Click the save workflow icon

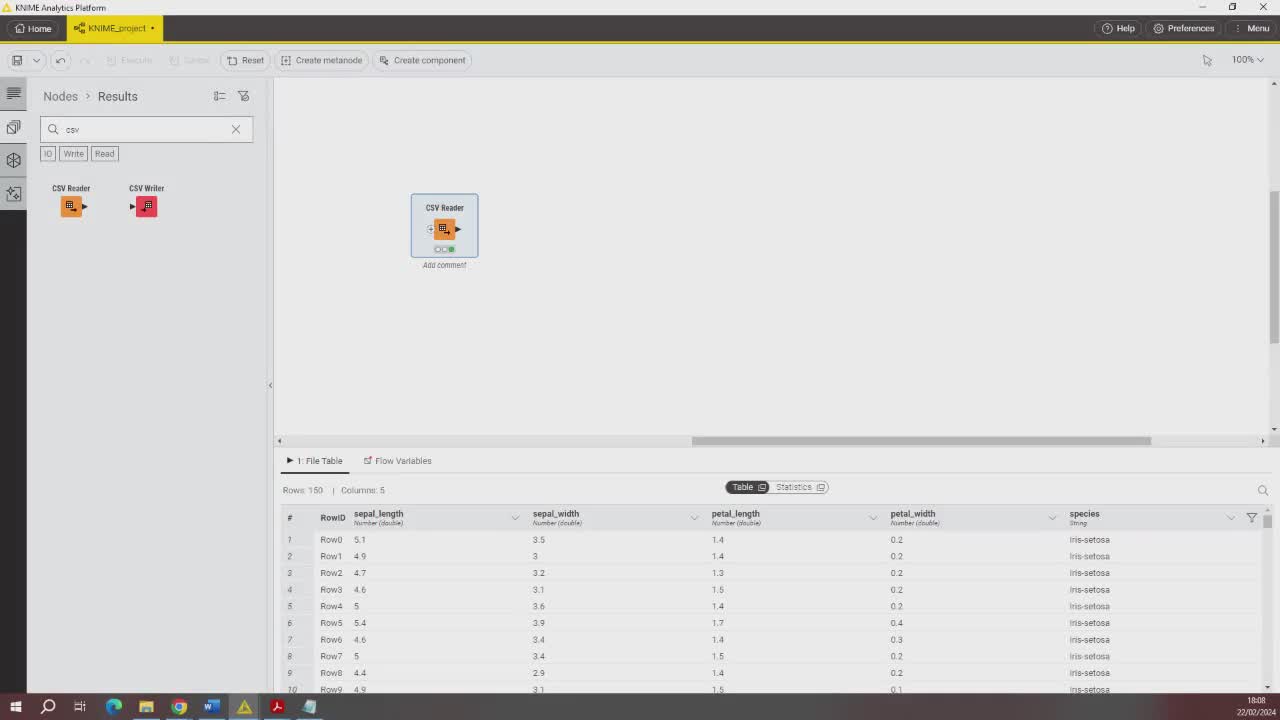click(x=17, y=60)
